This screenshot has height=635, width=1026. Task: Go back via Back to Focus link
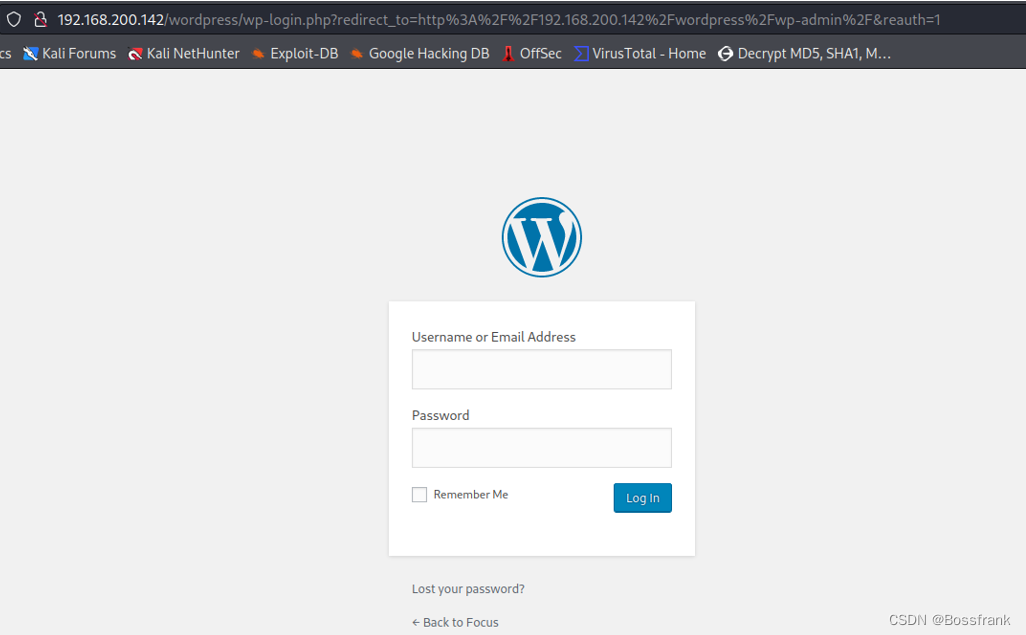tap(455, 622)
